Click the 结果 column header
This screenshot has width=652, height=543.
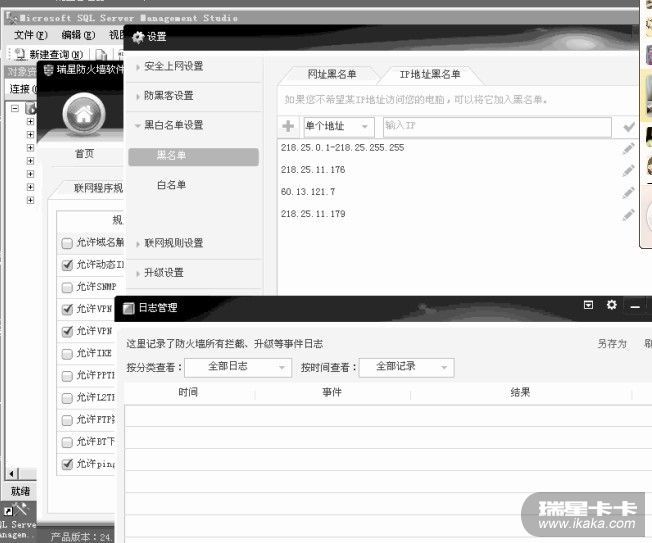coord(520,392)
